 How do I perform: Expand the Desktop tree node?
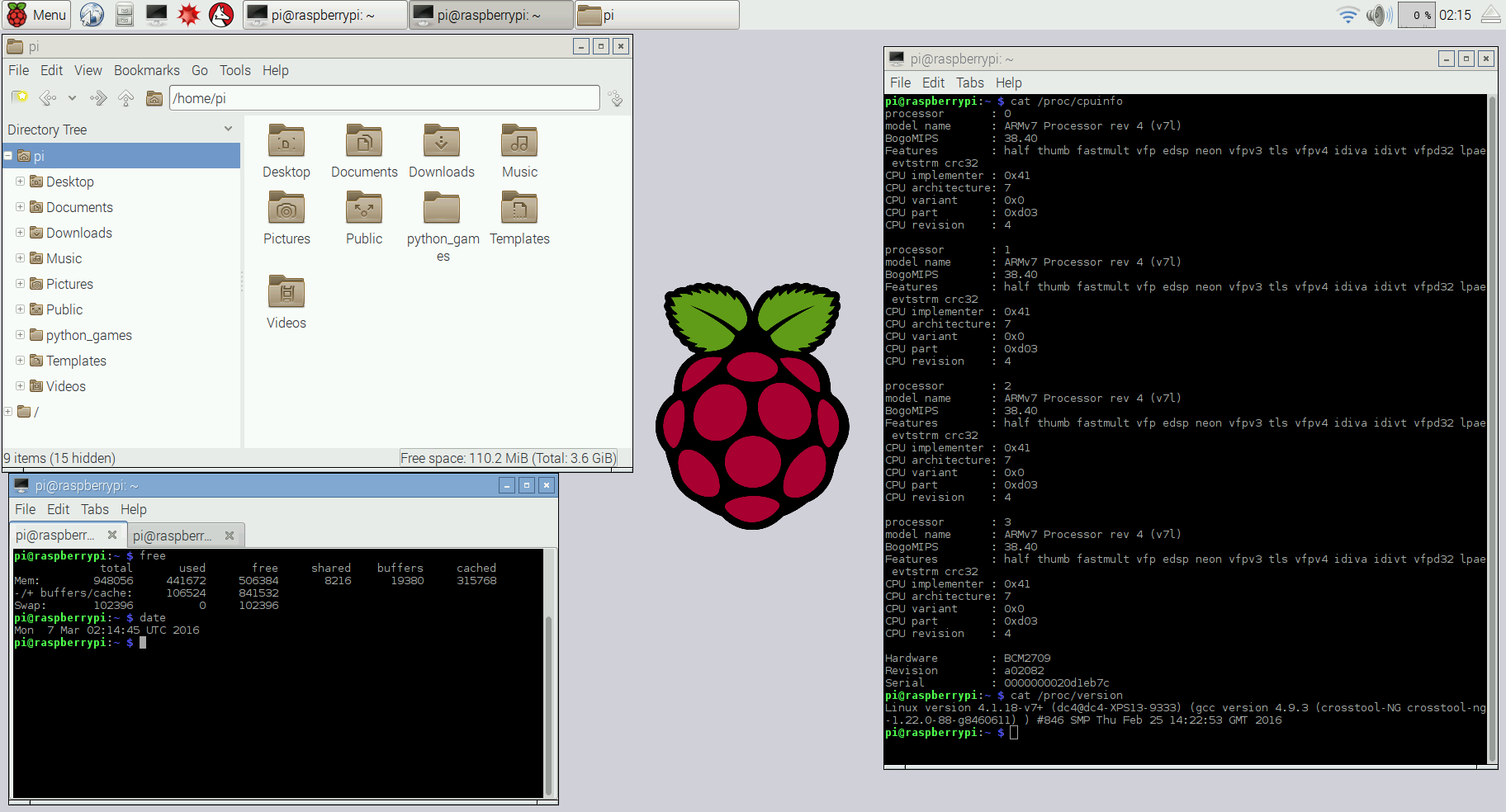click(20, 181)
